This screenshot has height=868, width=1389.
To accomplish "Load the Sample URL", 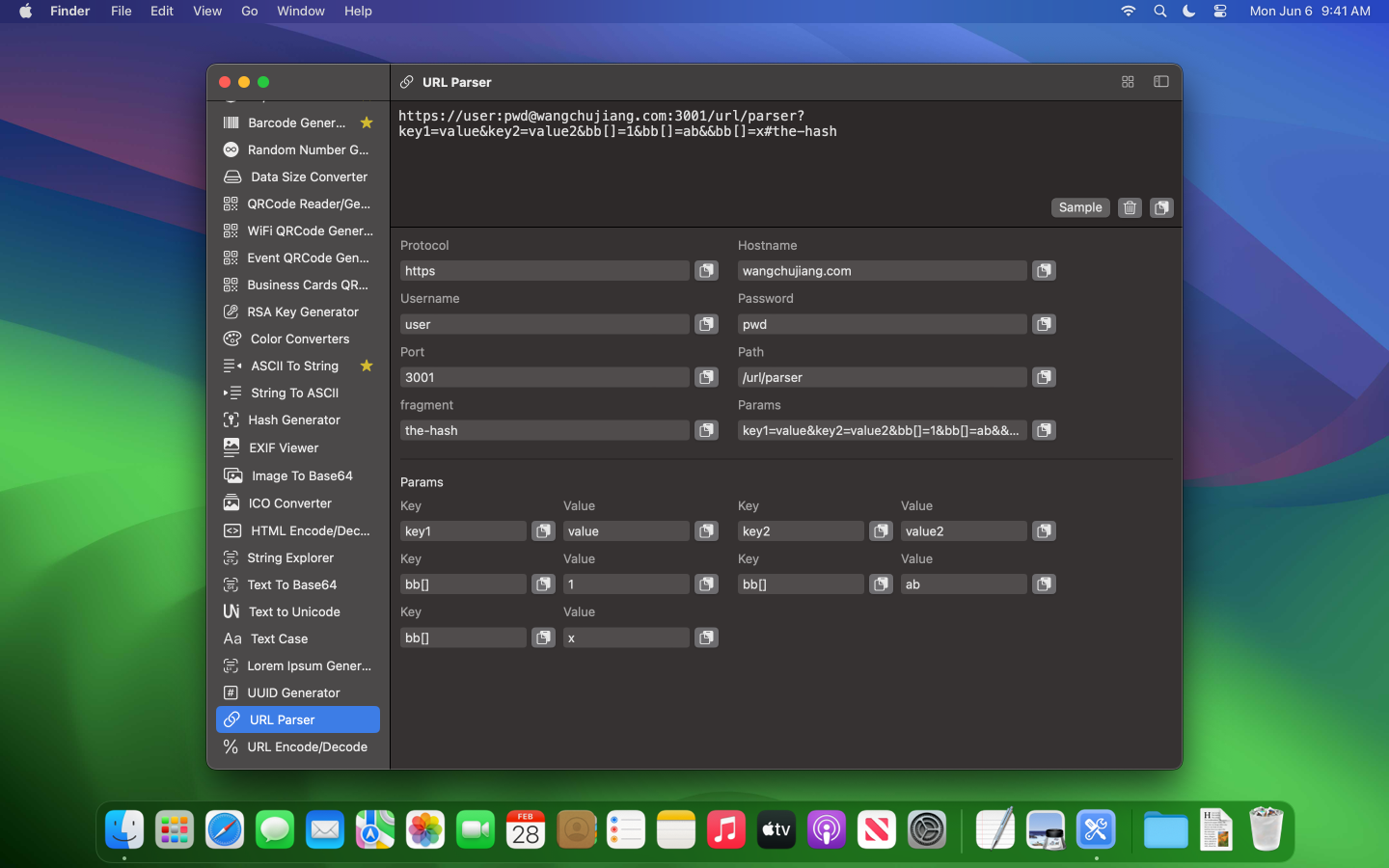I will pyautogui.click(x=1080, y=207).
